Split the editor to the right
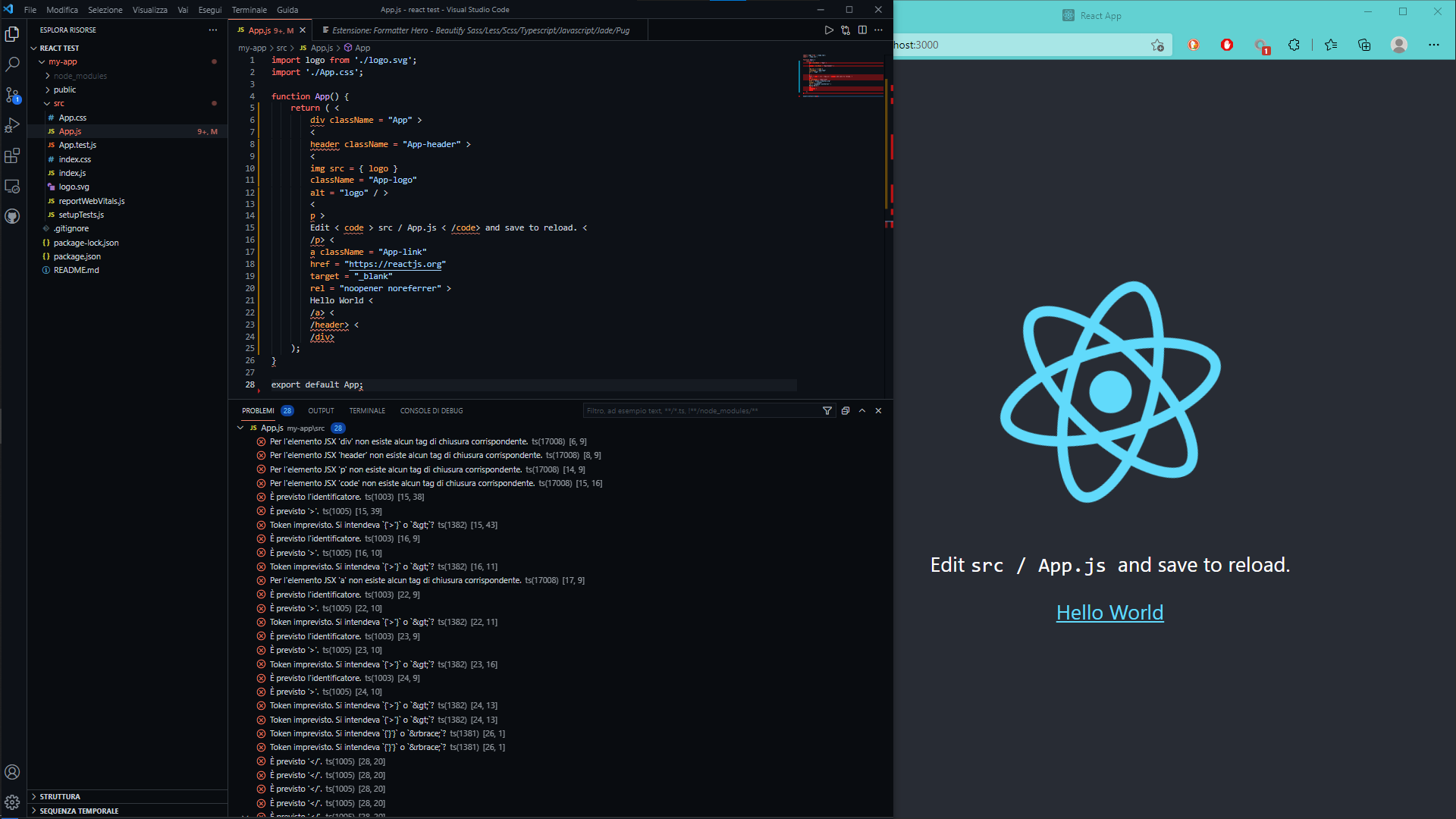This screenshot has width=1456, height=819. (862, 30)
